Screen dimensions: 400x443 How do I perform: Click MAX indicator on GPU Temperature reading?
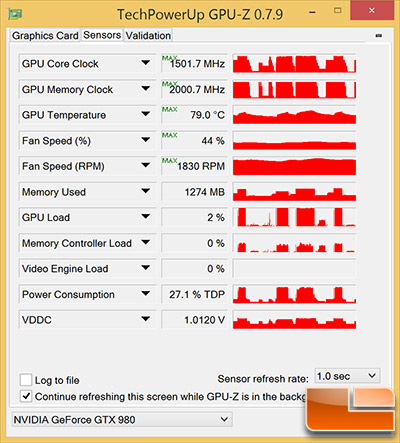point(169,109)
